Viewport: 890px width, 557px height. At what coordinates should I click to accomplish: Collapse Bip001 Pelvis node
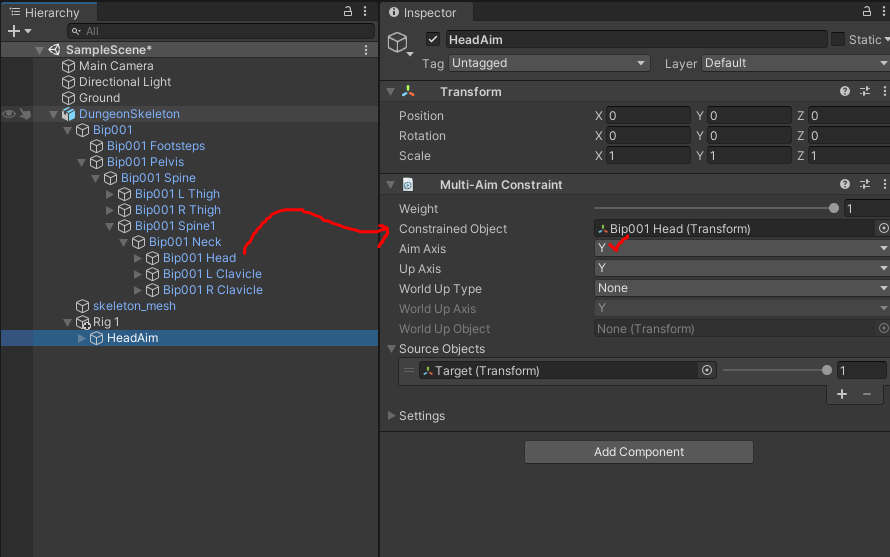coord(81,162)
